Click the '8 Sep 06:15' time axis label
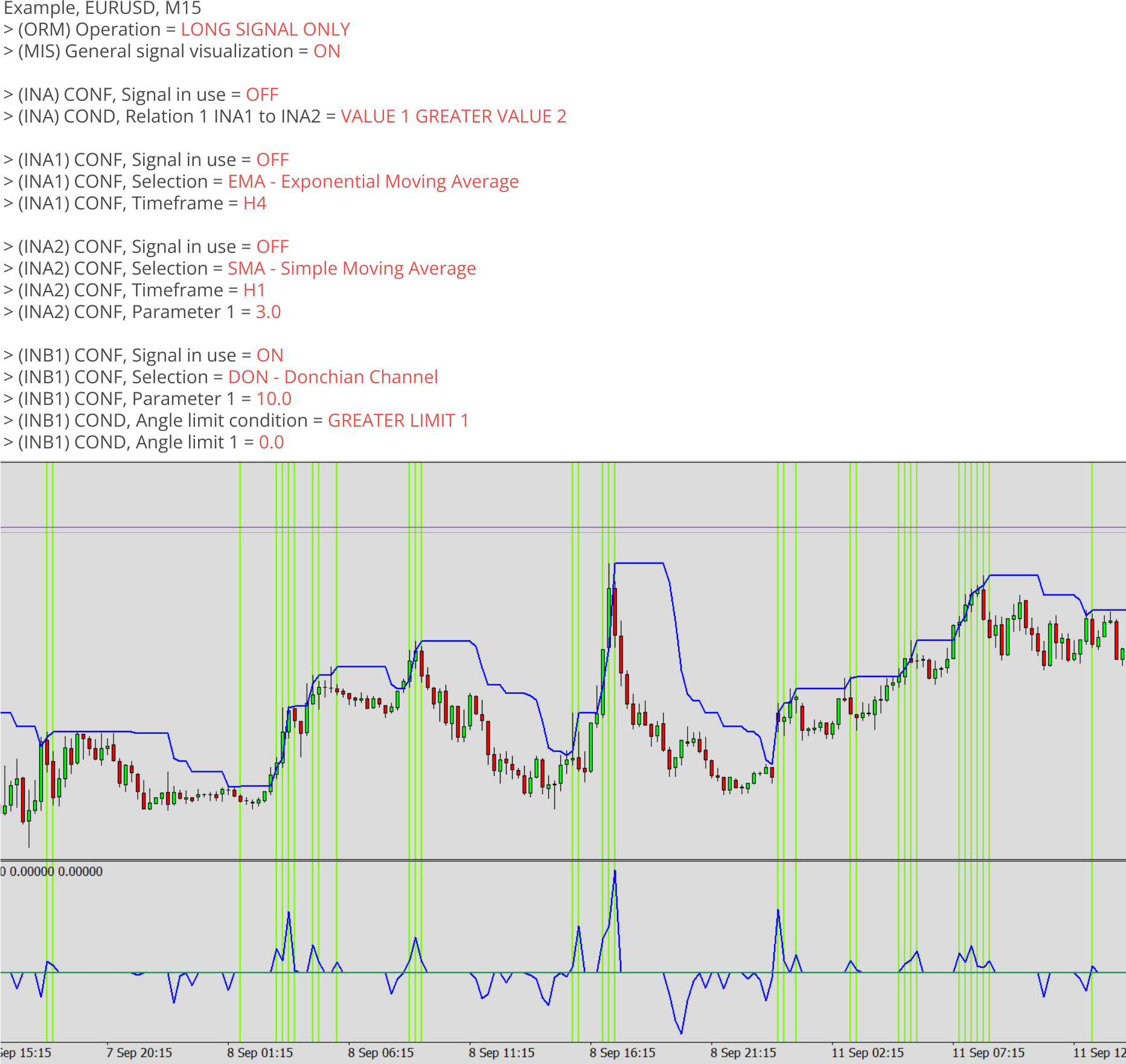This screenshot has height=1064, width=1126. [381, 1053]
